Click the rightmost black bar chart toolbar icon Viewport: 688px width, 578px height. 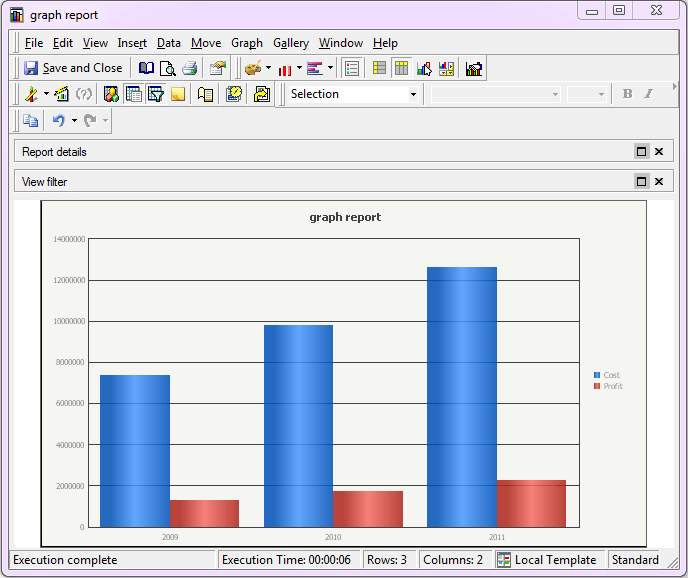pos(473,68)
